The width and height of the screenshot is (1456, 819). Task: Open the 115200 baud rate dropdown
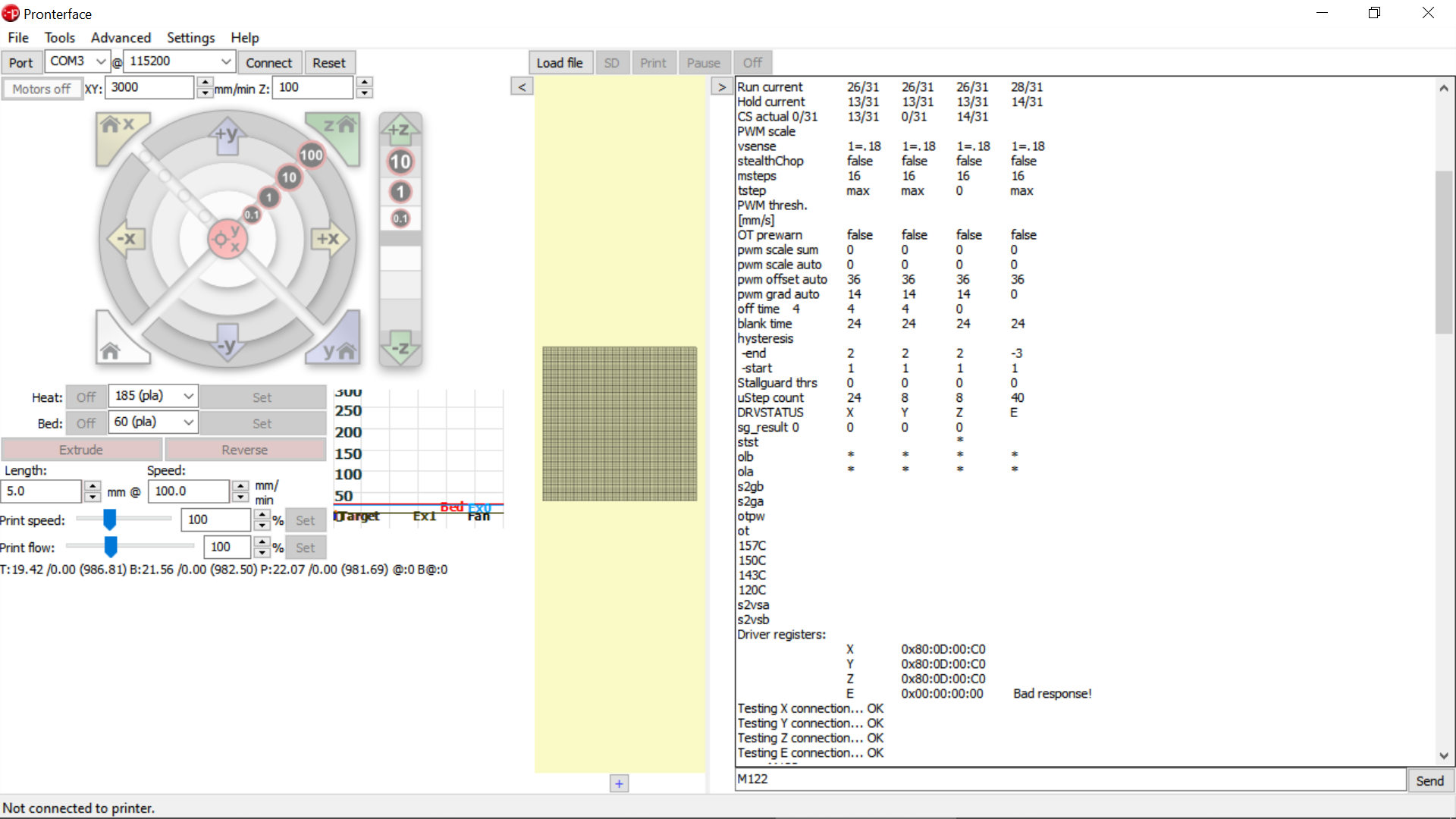click(226, 61)
